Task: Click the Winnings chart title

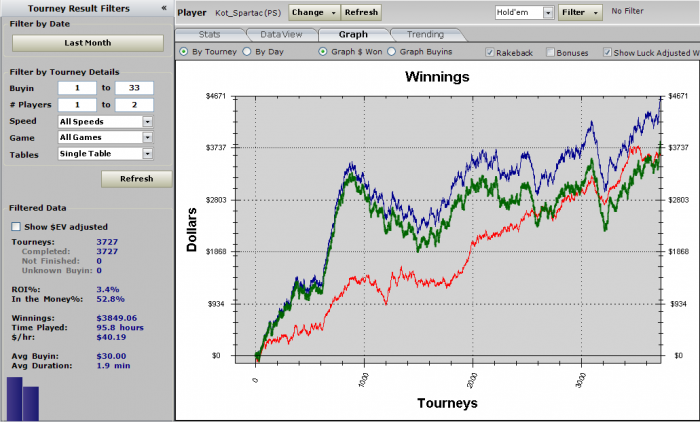Action: pos(437,77)
